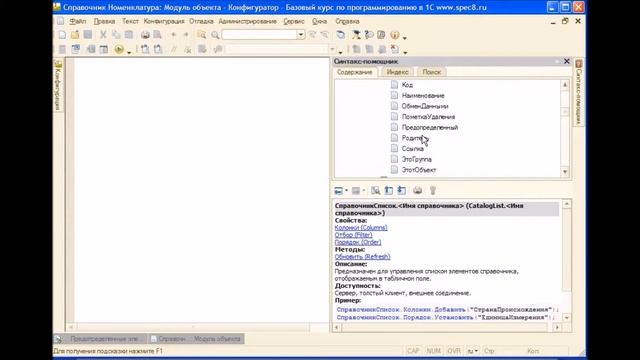The image size is (640, 360).
Task: Cut selection with the scissors icon
Action: pos(103,35)
